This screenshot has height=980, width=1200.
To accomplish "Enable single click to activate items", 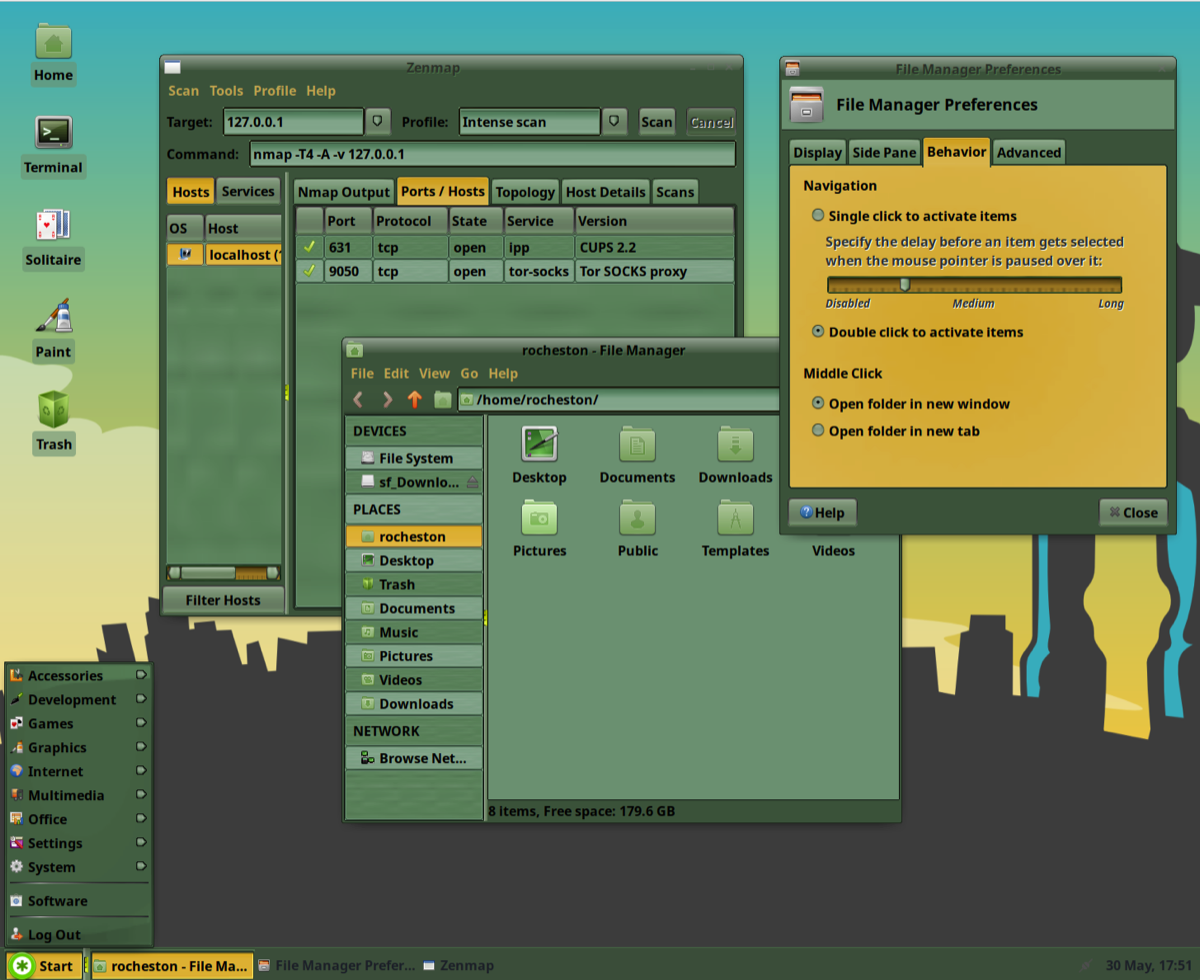I will (819, 216).
